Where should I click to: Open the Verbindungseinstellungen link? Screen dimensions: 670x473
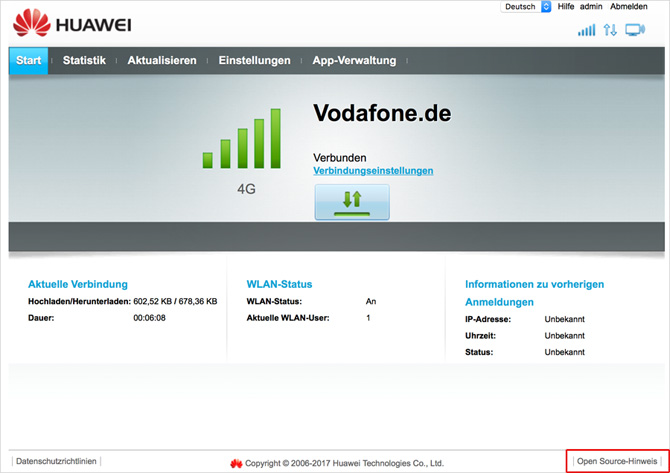tap(373, 171)
